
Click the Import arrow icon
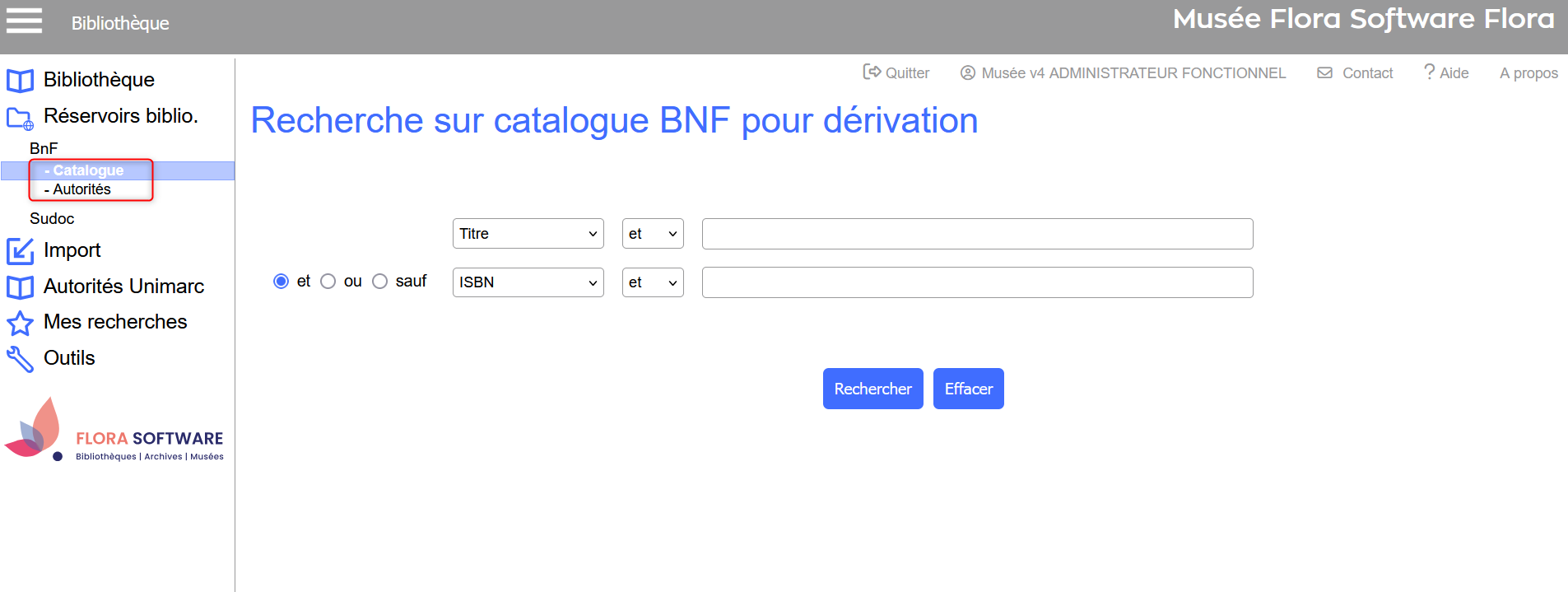pos(20,251)
